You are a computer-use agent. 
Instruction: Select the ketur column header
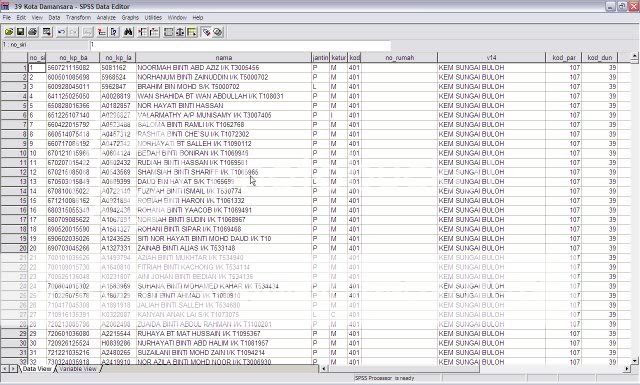(338, 58)
